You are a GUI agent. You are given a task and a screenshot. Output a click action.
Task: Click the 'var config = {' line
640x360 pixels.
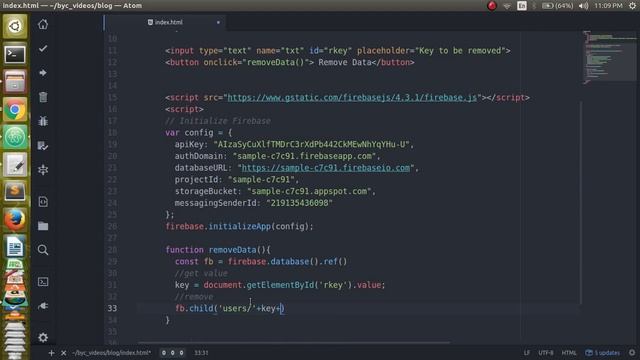(199, 133)
